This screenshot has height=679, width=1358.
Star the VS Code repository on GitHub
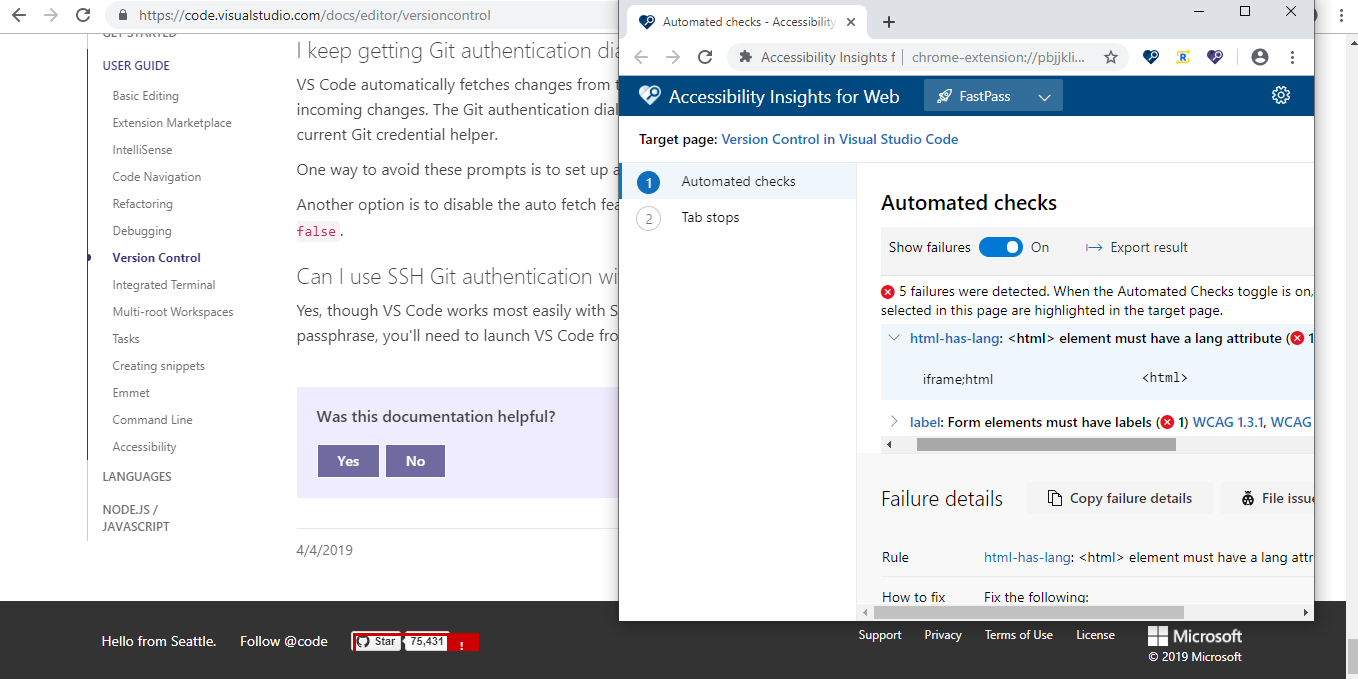click(376, 641)
